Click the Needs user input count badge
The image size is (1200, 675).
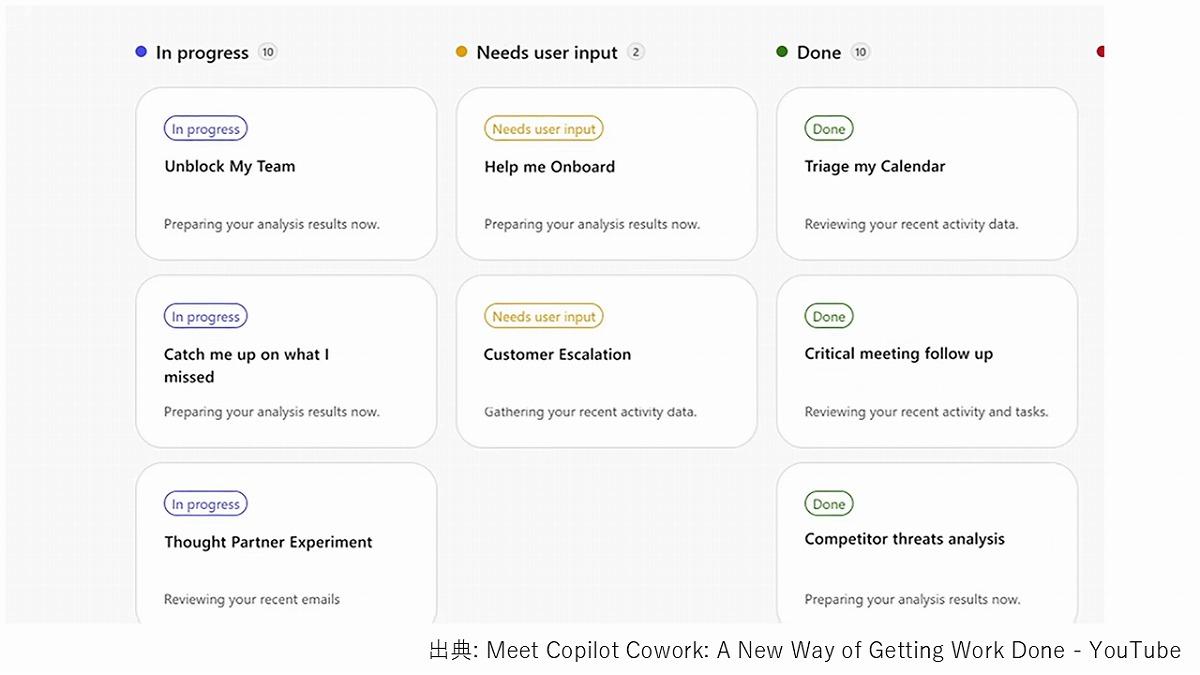(x=636, y=52)
